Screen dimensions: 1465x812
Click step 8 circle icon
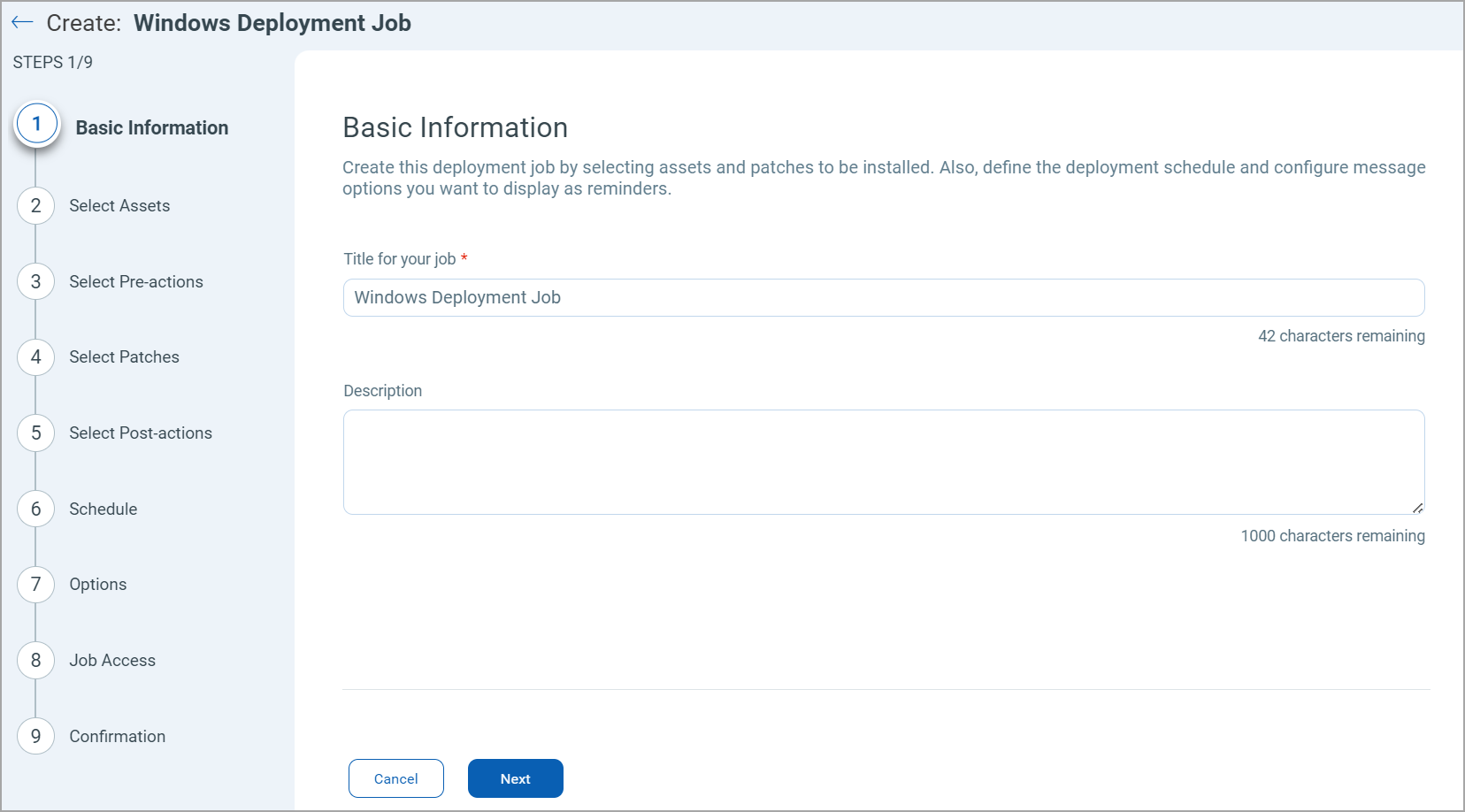[36, 661]
